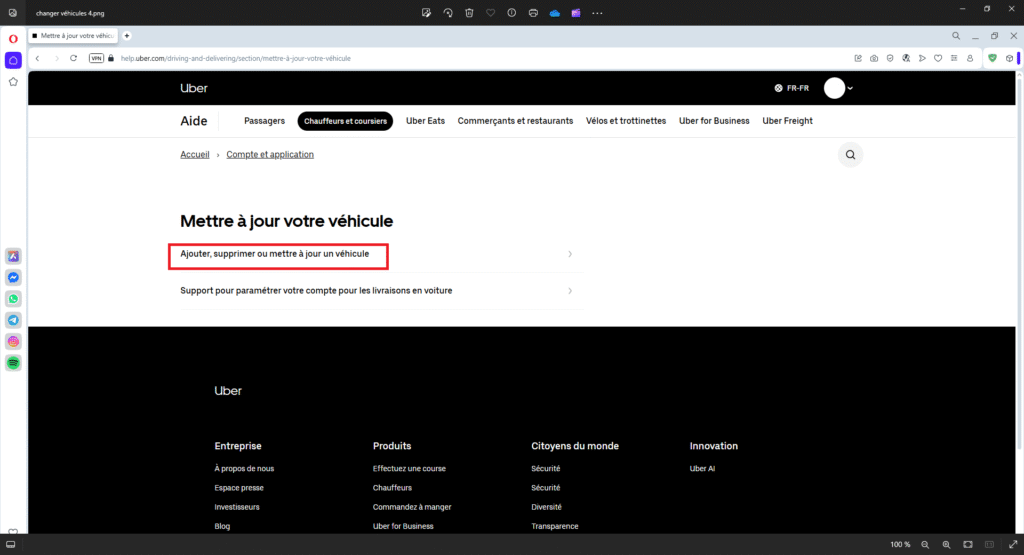Screen dimensions: 1024x555
Task: Click the Opera logo in sidebar
Action: tap(13, 39)
